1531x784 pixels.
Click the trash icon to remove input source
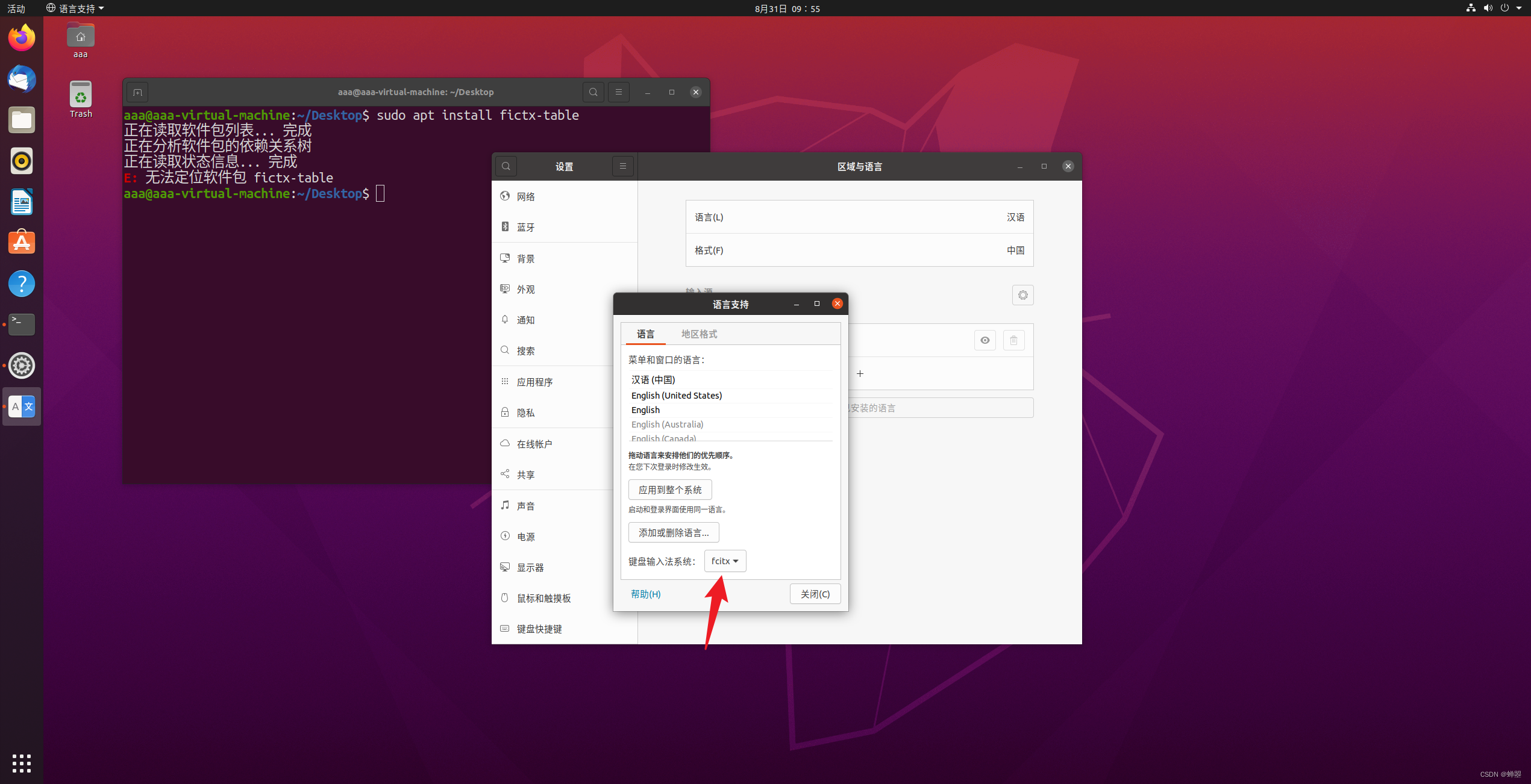[1013, 340]
